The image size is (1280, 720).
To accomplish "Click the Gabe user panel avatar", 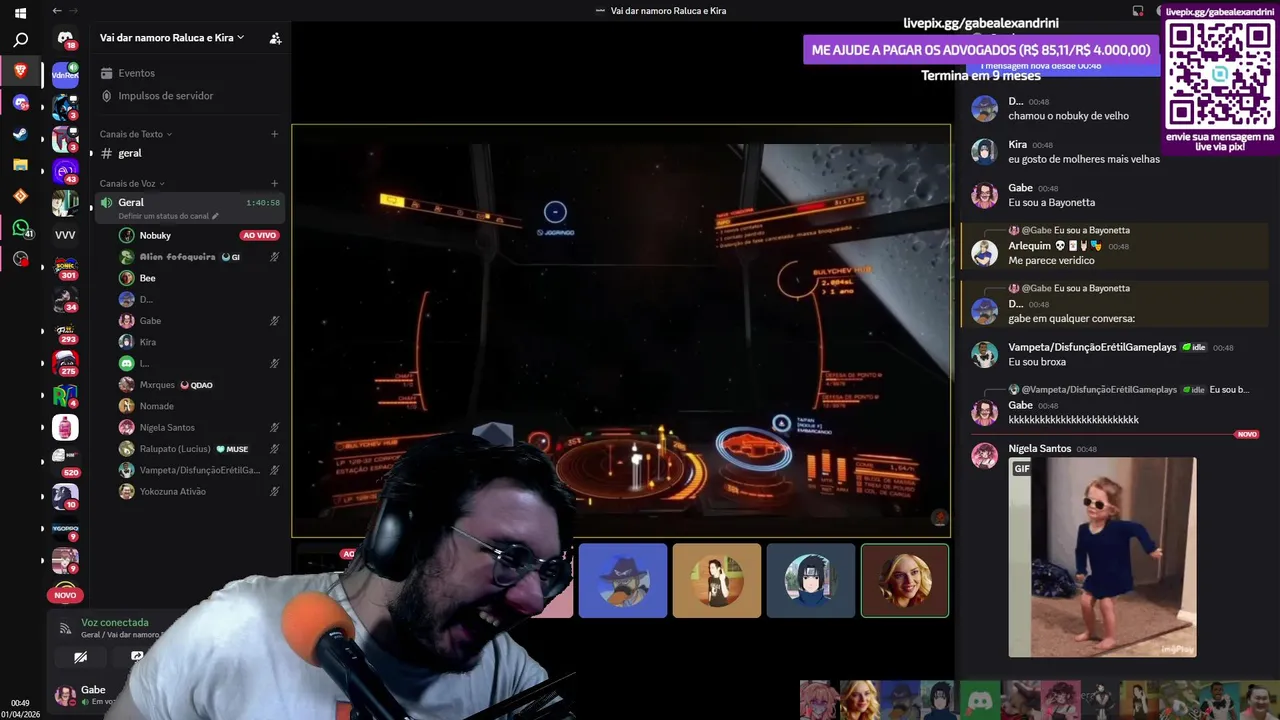I will click(65, 696).
